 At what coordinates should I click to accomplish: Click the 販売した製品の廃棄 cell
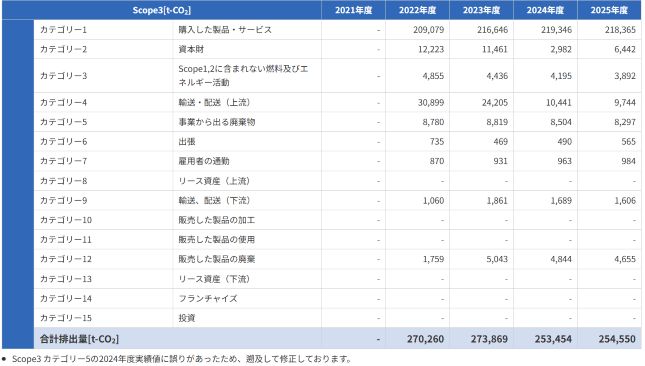coord(217,259)
